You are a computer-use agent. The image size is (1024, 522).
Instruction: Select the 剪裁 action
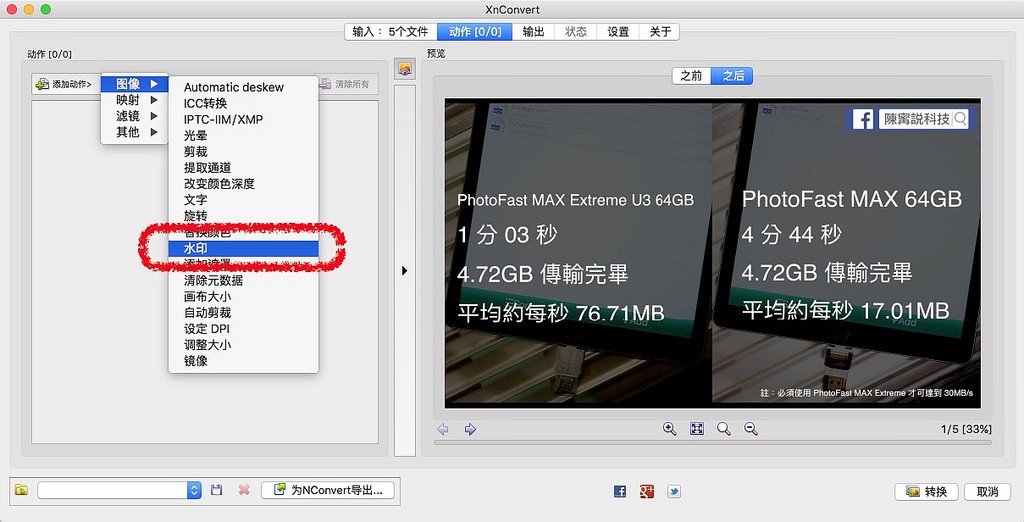coord(243,152)
